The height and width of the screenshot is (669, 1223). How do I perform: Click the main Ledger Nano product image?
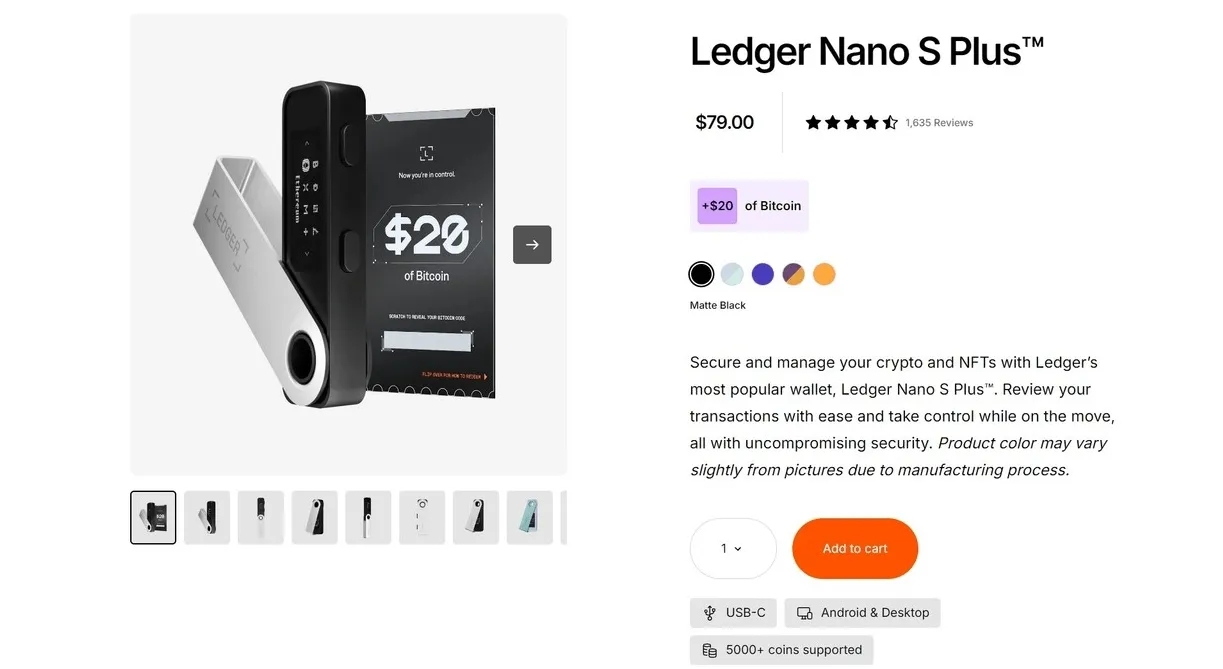[x=348, y=244]
